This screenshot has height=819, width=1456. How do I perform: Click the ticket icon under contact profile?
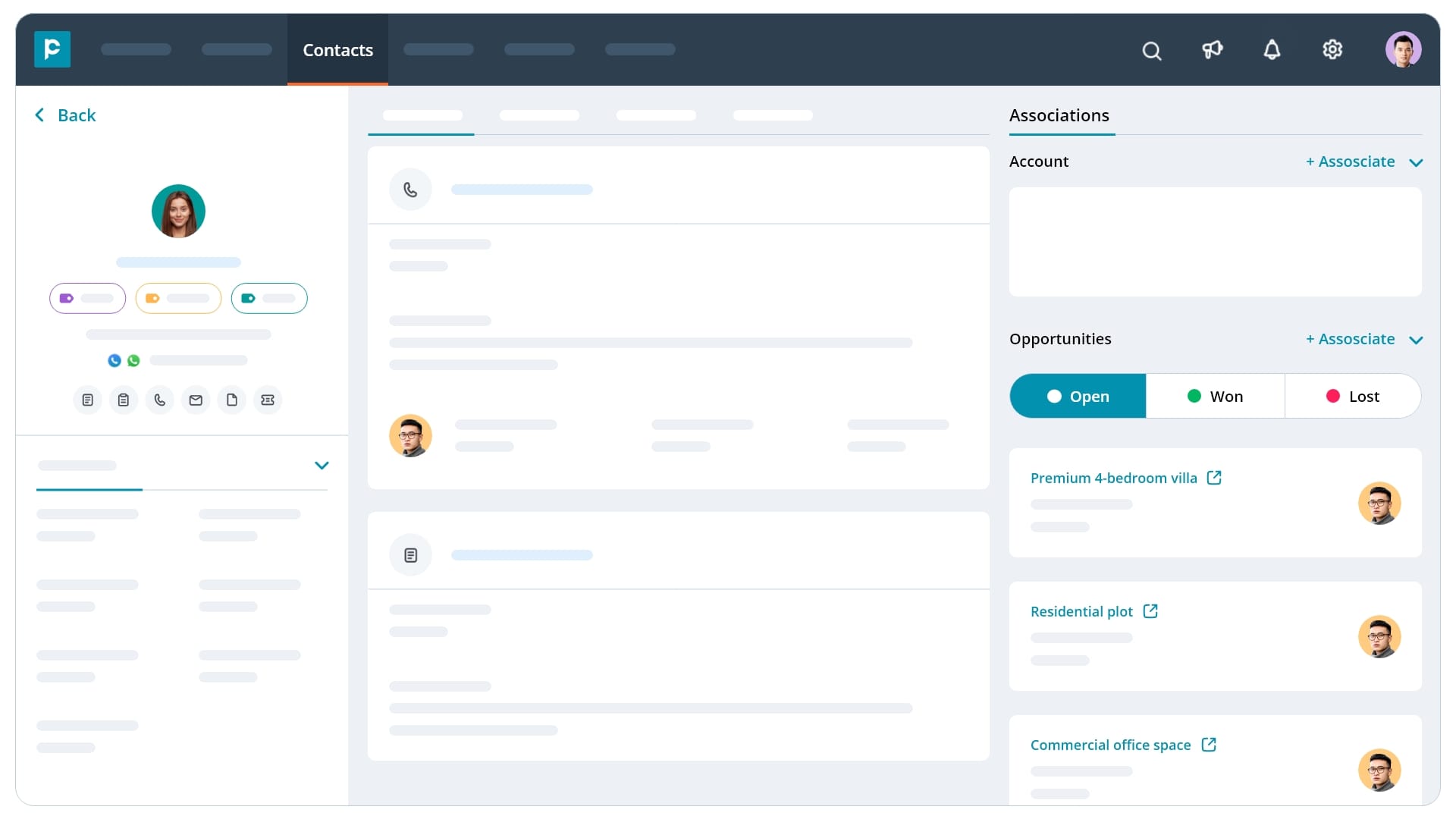pyautogui.click(x=268, y=400)
